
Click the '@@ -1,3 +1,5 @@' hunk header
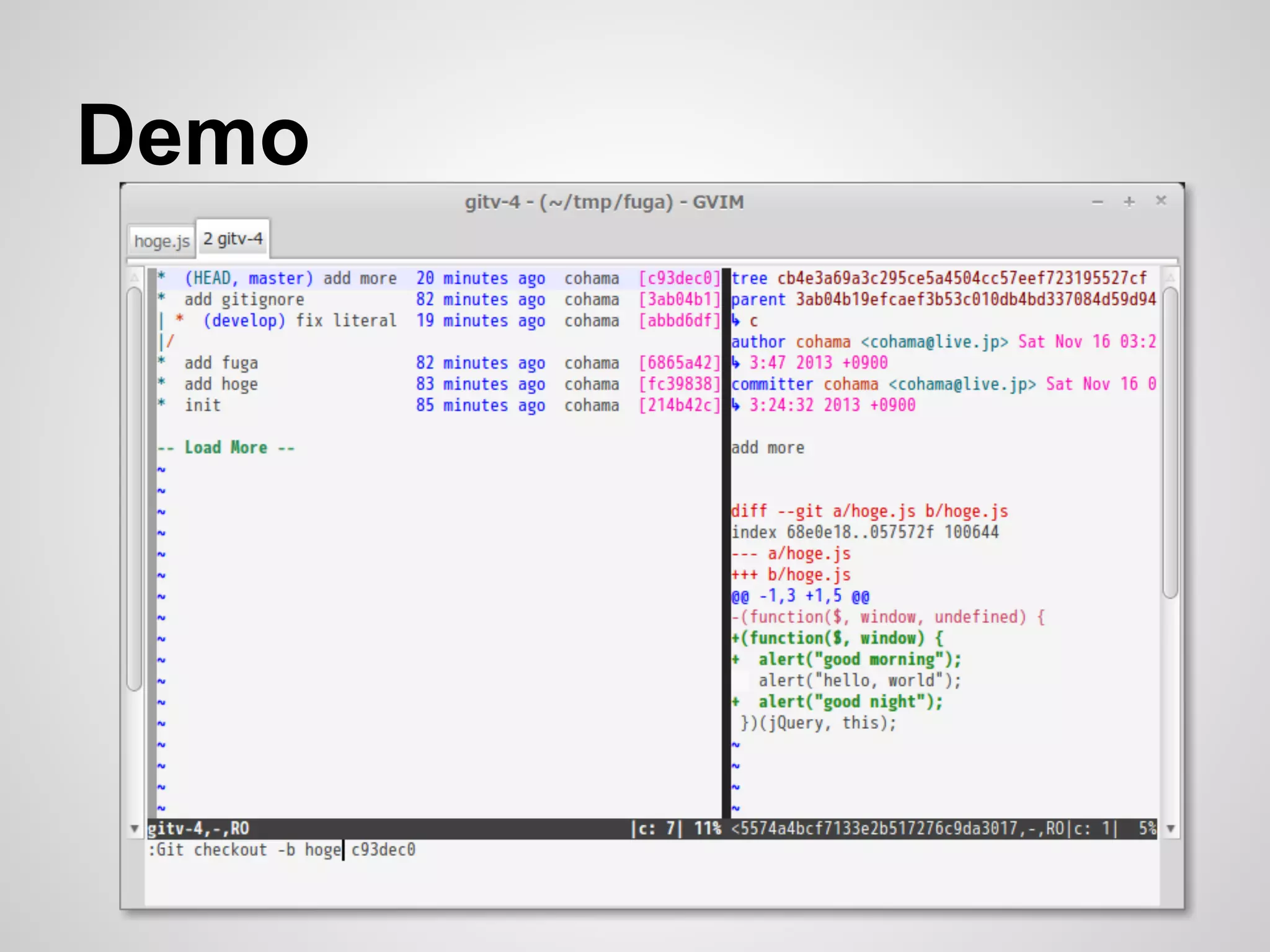click(x=801, y=596)
